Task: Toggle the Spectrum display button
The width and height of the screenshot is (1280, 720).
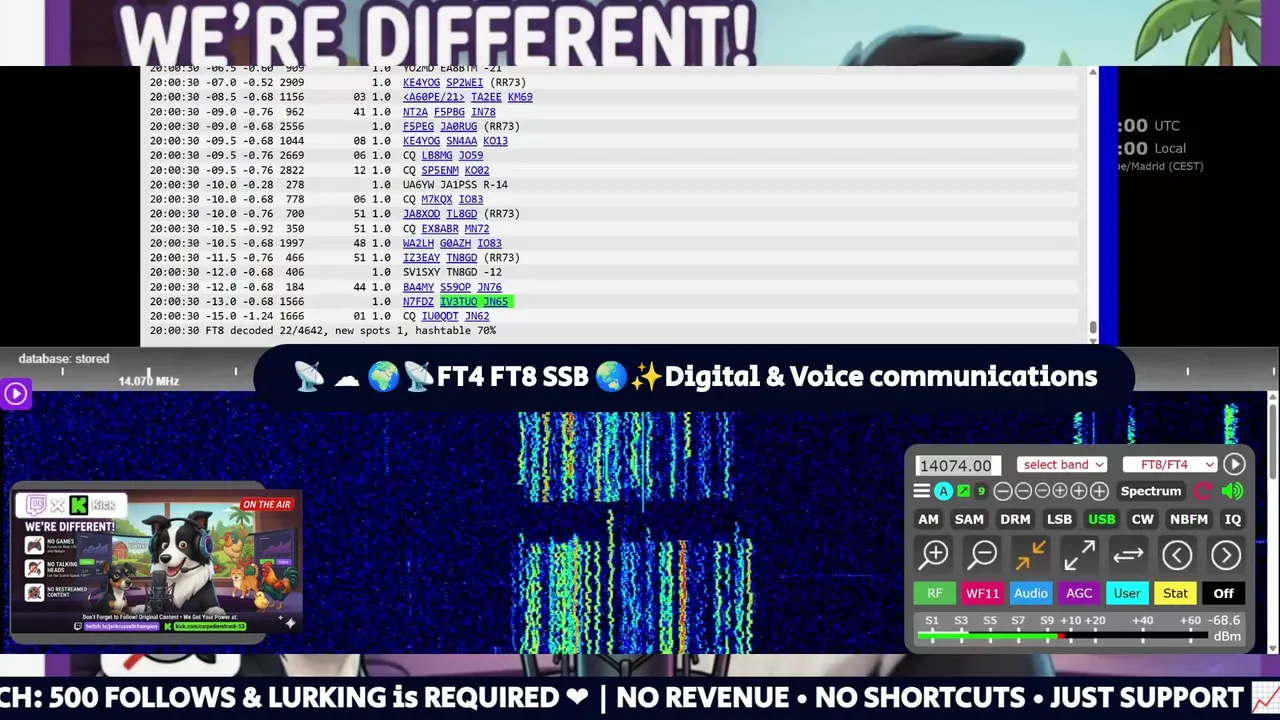Action: pos(1150,491)
